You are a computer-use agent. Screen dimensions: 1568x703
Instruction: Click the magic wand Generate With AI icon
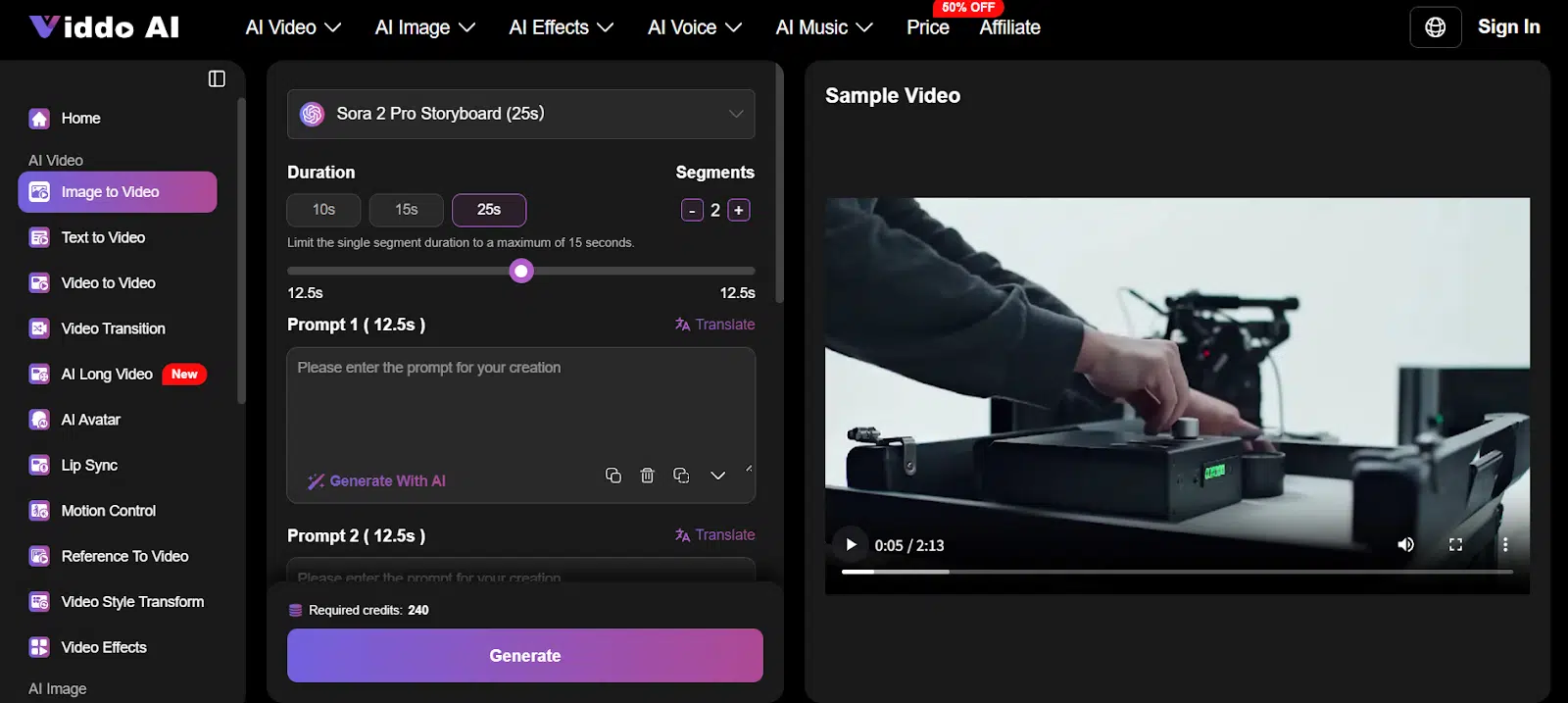coord(316,481)
